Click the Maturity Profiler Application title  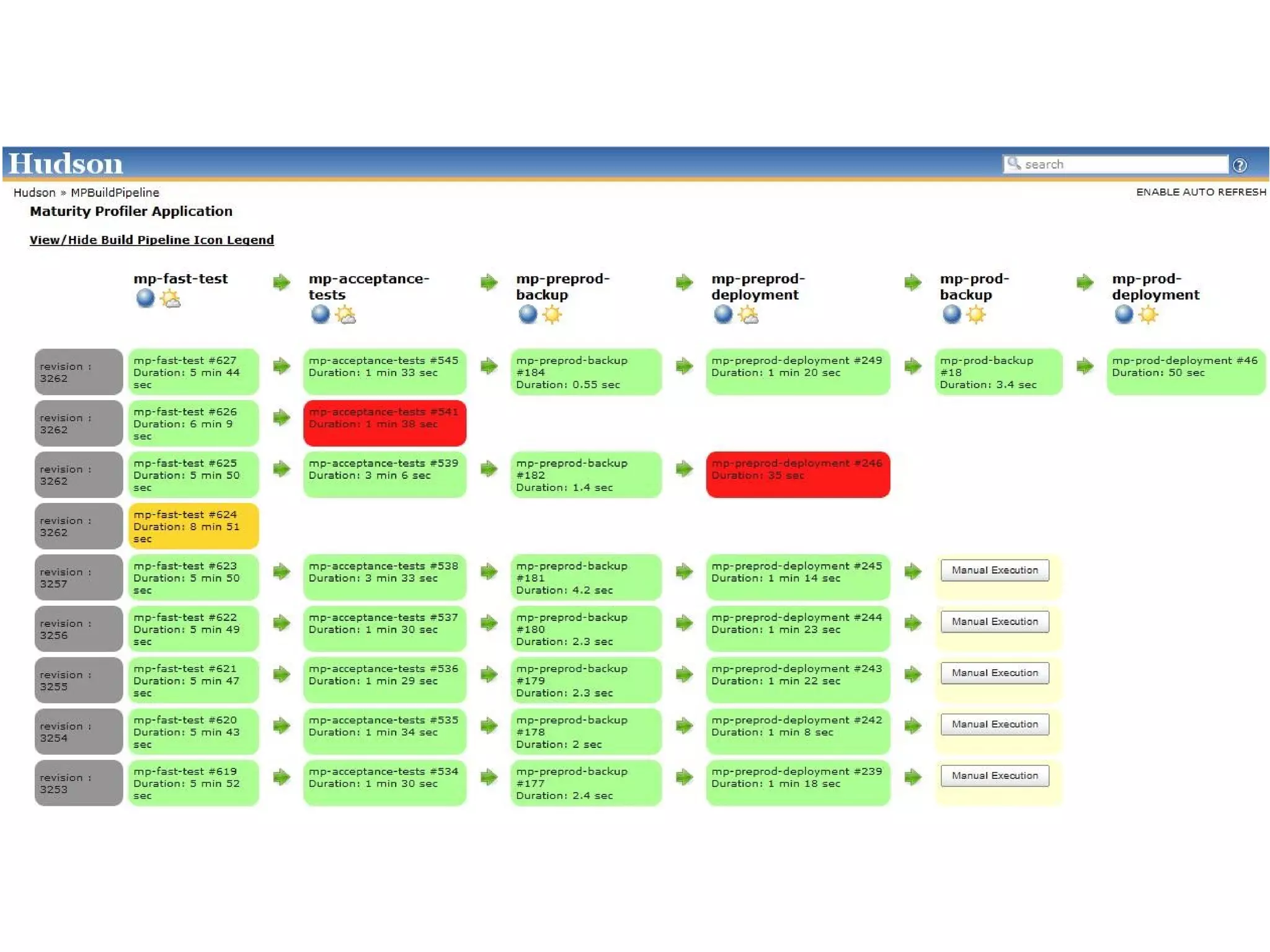tap(131, 211)
